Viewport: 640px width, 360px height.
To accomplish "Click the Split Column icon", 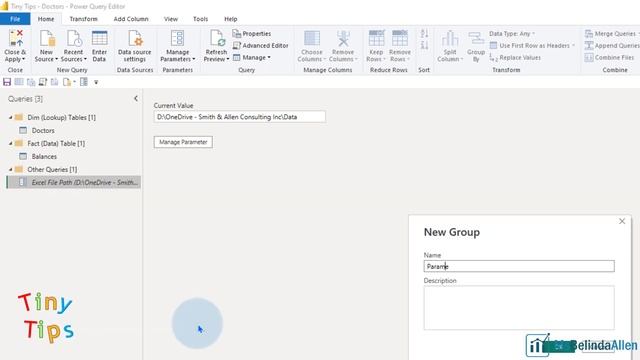I will (x=450, y=39).
